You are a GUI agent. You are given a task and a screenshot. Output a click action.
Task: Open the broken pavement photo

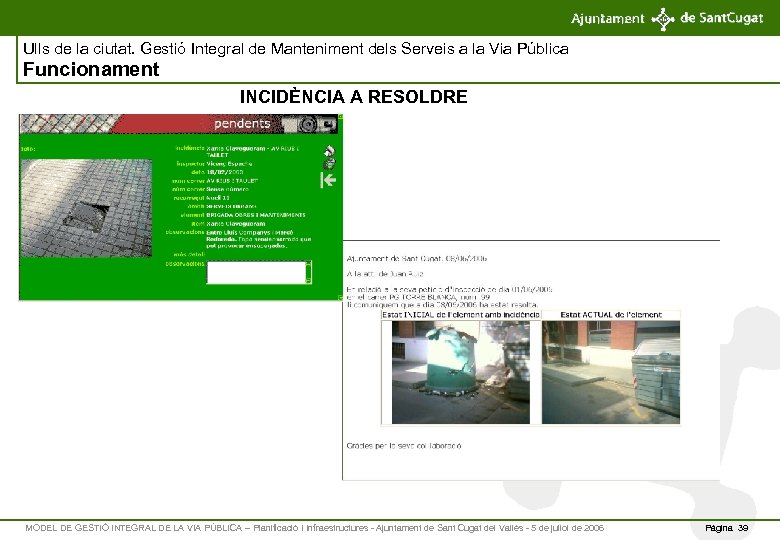[87, 208]
